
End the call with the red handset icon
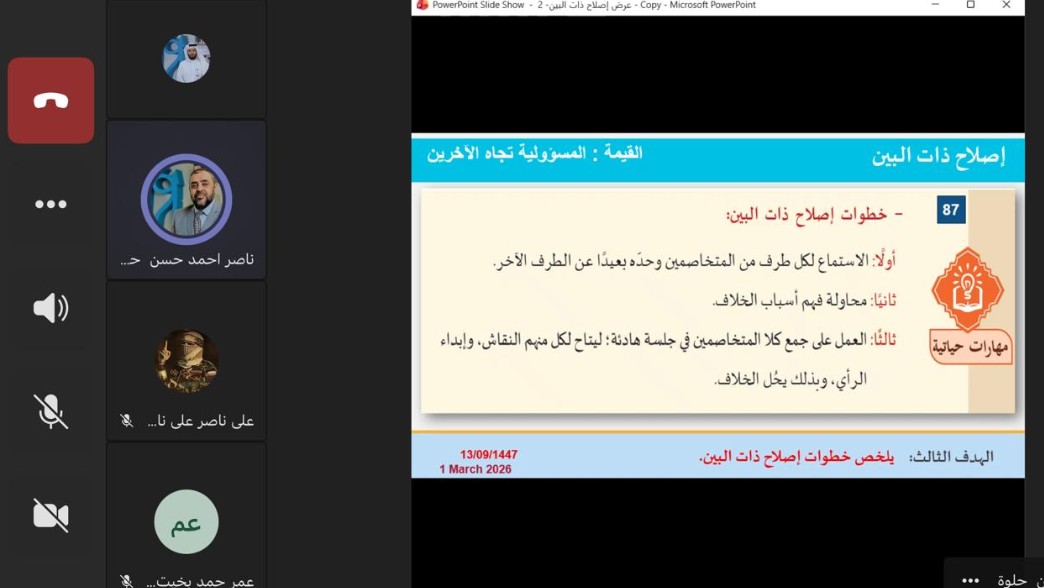[x=50, y=100]
